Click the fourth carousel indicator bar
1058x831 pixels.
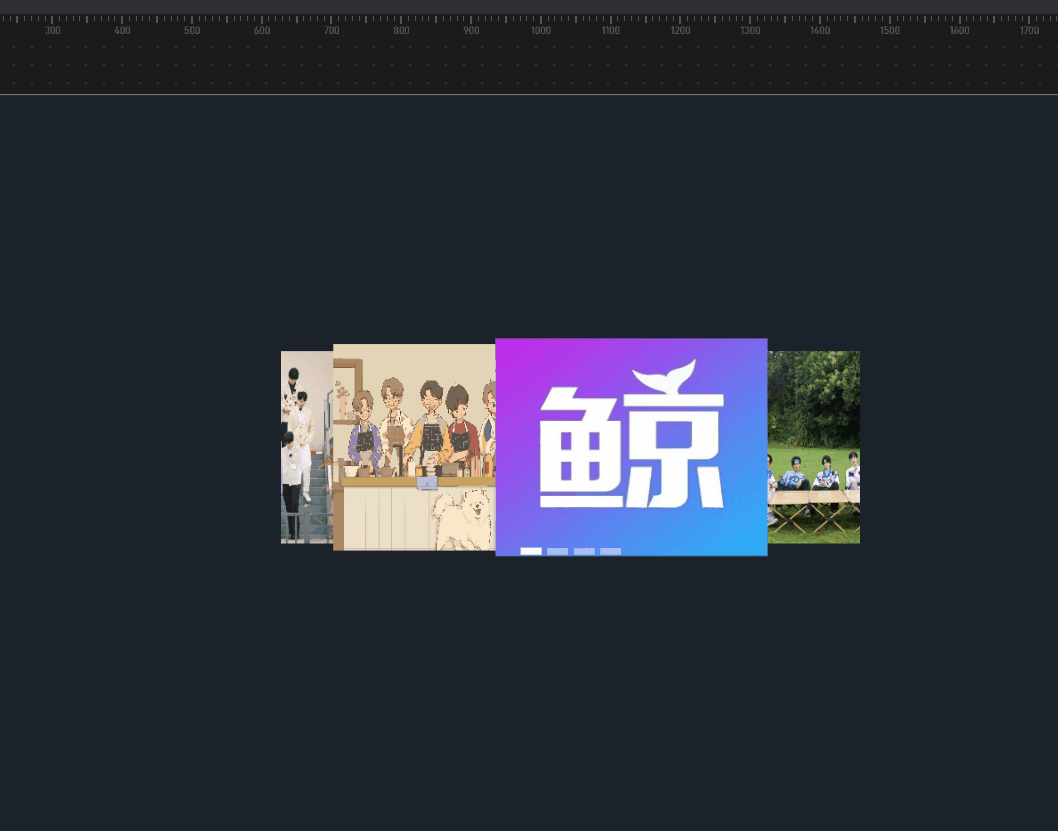611,551
